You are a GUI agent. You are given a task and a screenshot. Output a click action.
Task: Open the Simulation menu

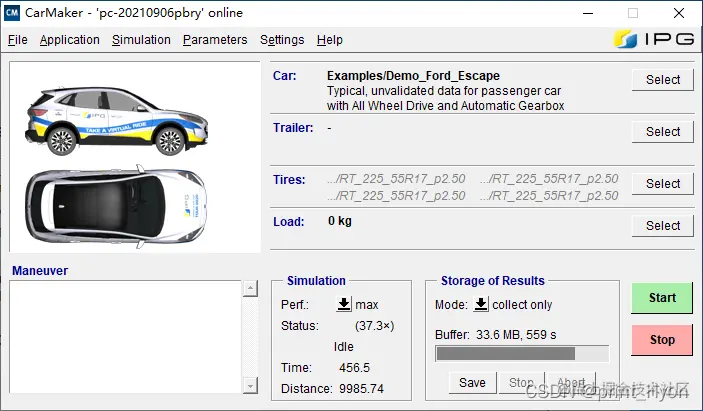tap(141, 40)
